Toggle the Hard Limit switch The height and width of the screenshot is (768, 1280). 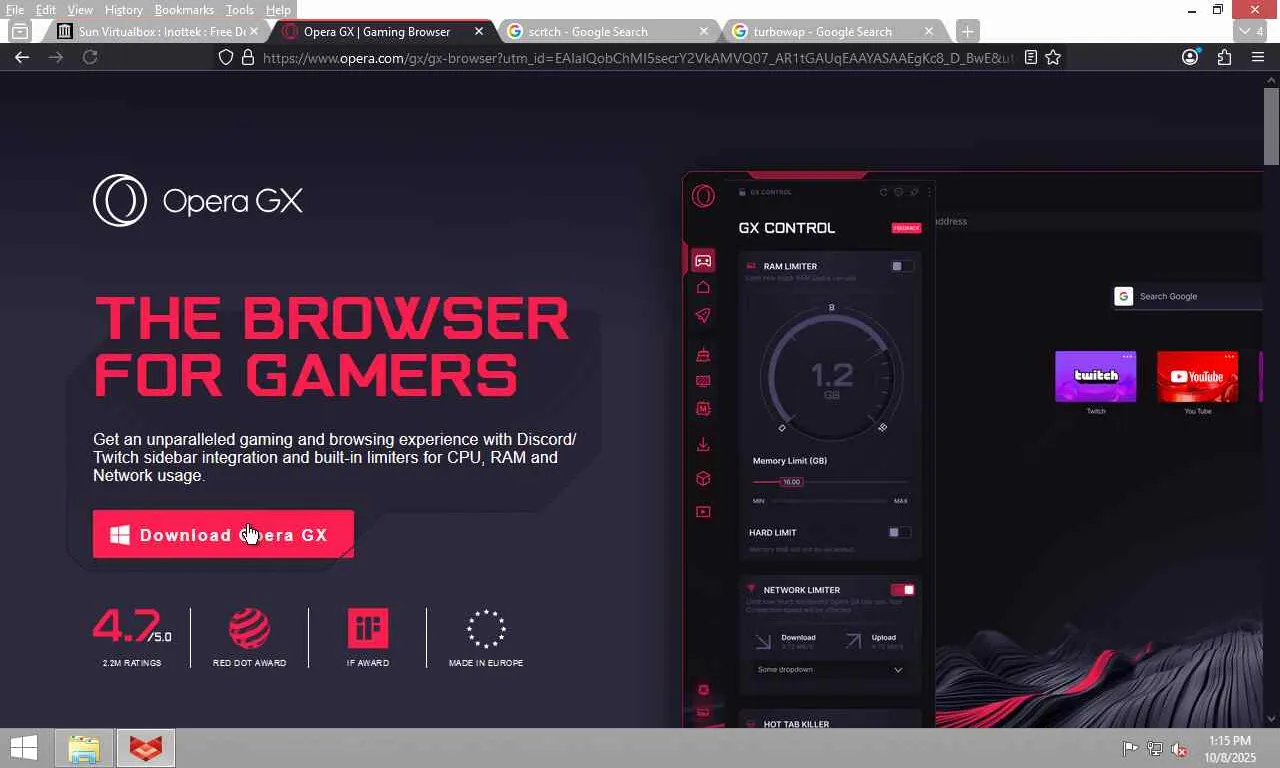point(899,532)
